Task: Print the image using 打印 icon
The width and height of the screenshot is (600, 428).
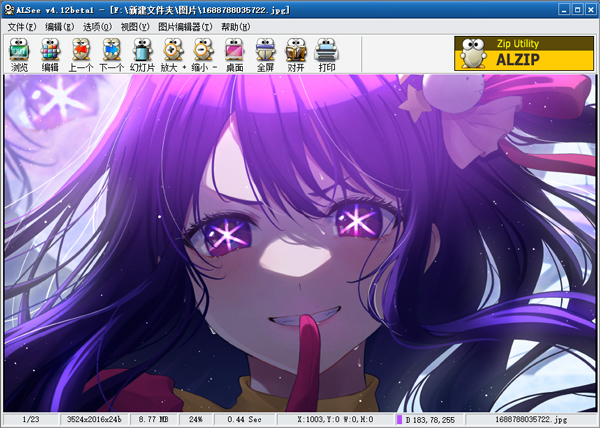Action: [326, 53]
